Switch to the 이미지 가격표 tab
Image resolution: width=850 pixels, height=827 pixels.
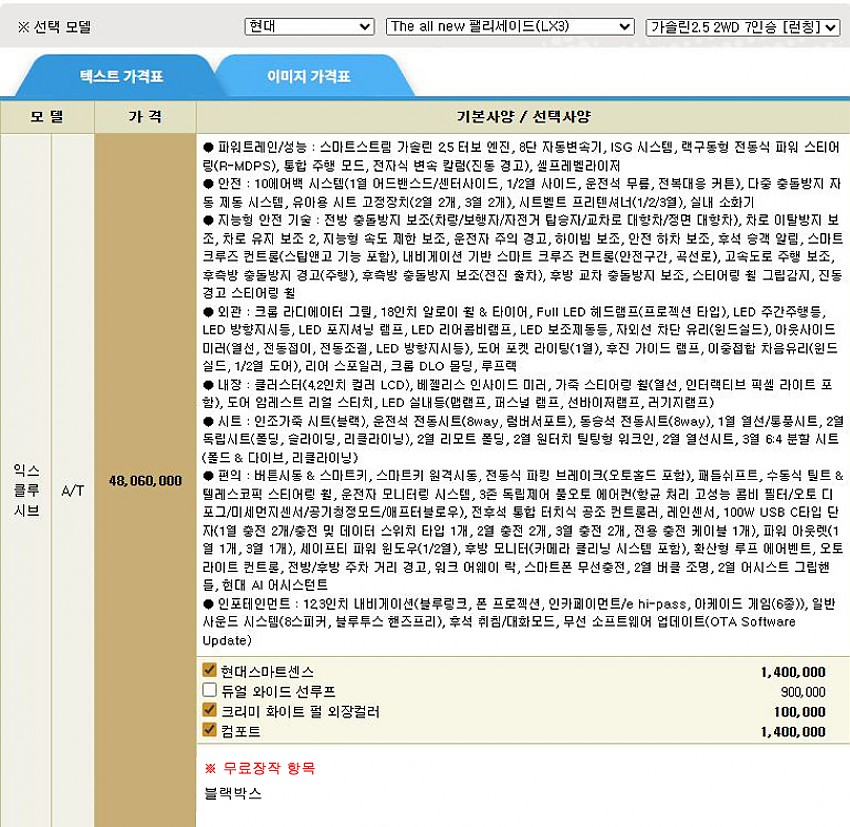tap(308, 75)
